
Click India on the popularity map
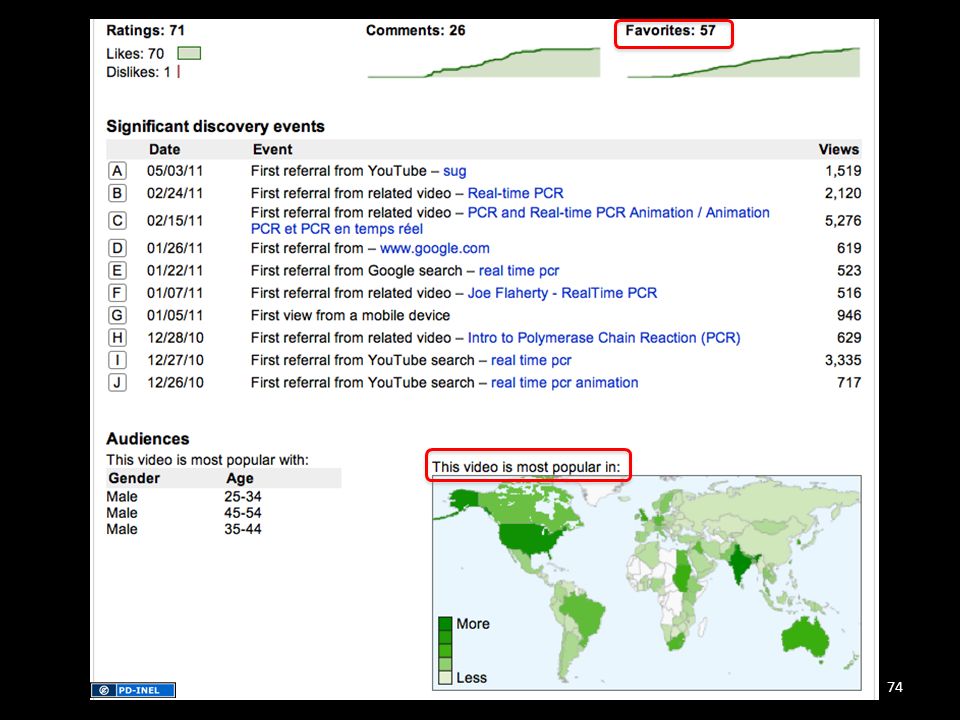741,563
